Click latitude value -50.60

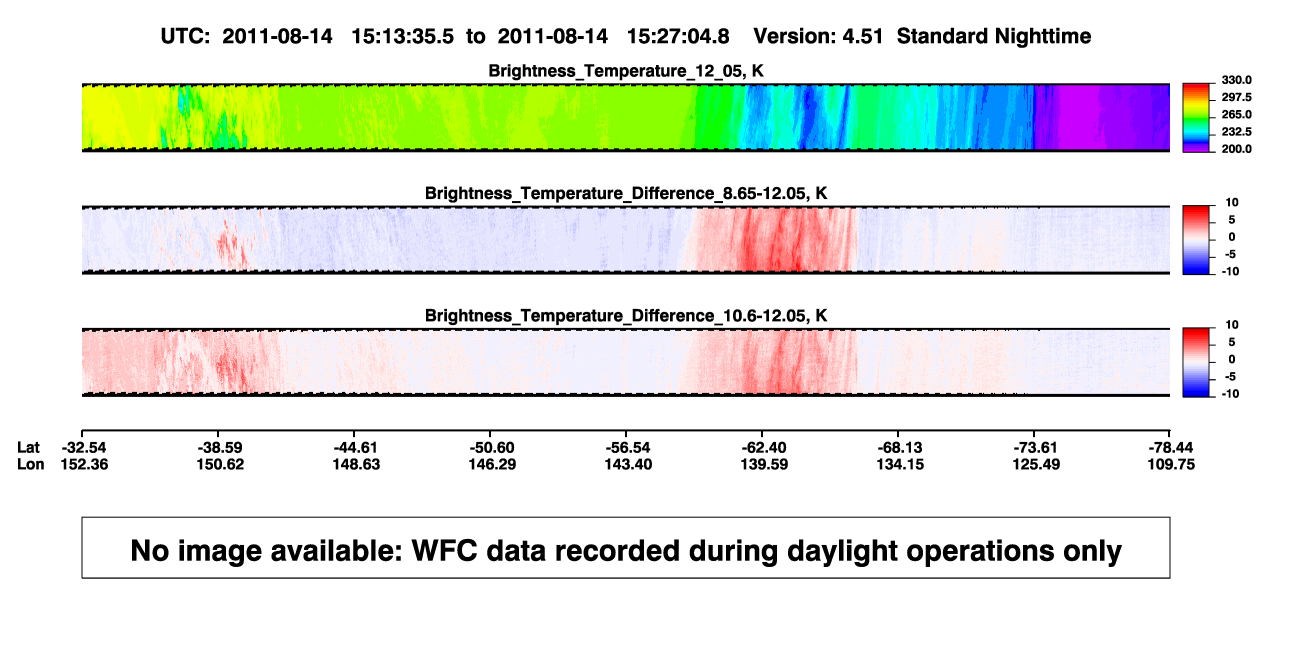tap(491, 447)
